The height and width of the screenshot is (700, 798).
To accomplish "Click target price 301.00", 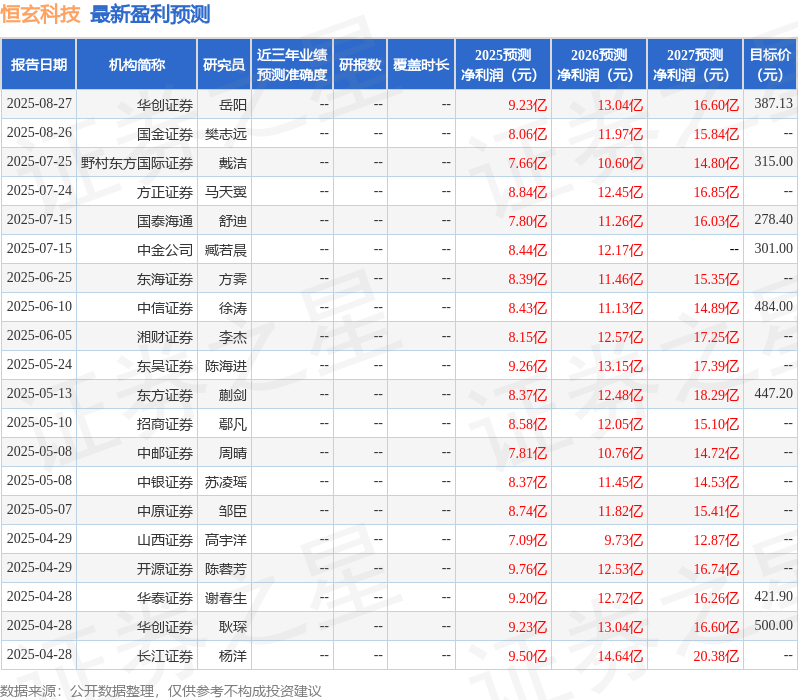I will click(x=773, y=249).
